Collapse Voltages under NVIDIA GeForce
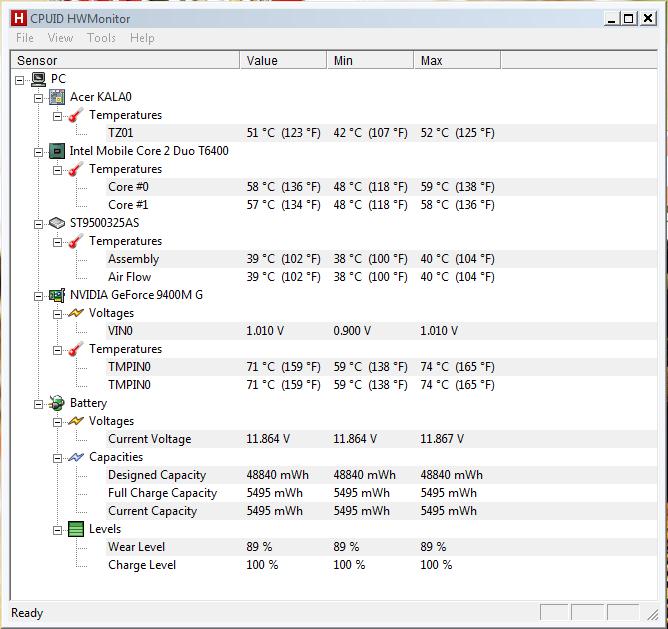The height and width of the screenshot is (629, 668). click(57, 314)
